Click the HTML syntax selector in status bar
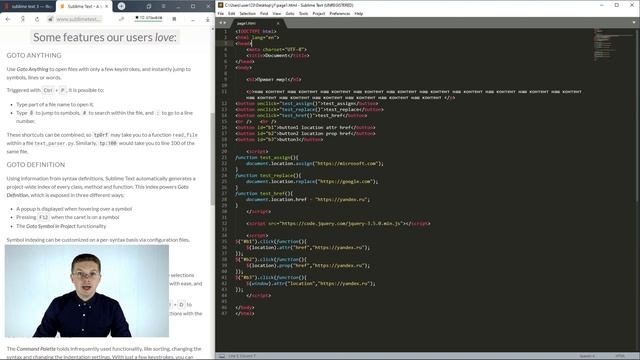 [x=620, y=356]
